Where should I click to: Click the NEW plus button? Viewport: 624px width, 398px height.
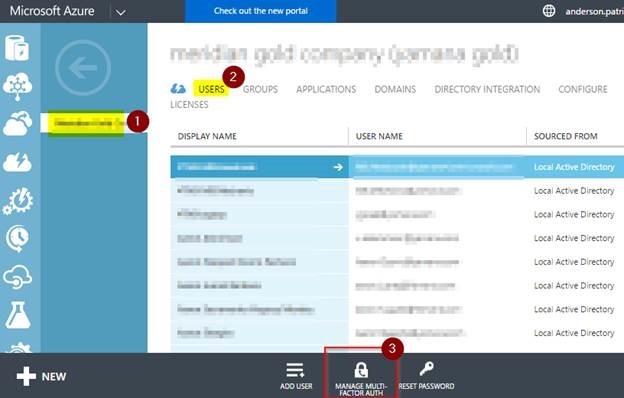(41, 377)
